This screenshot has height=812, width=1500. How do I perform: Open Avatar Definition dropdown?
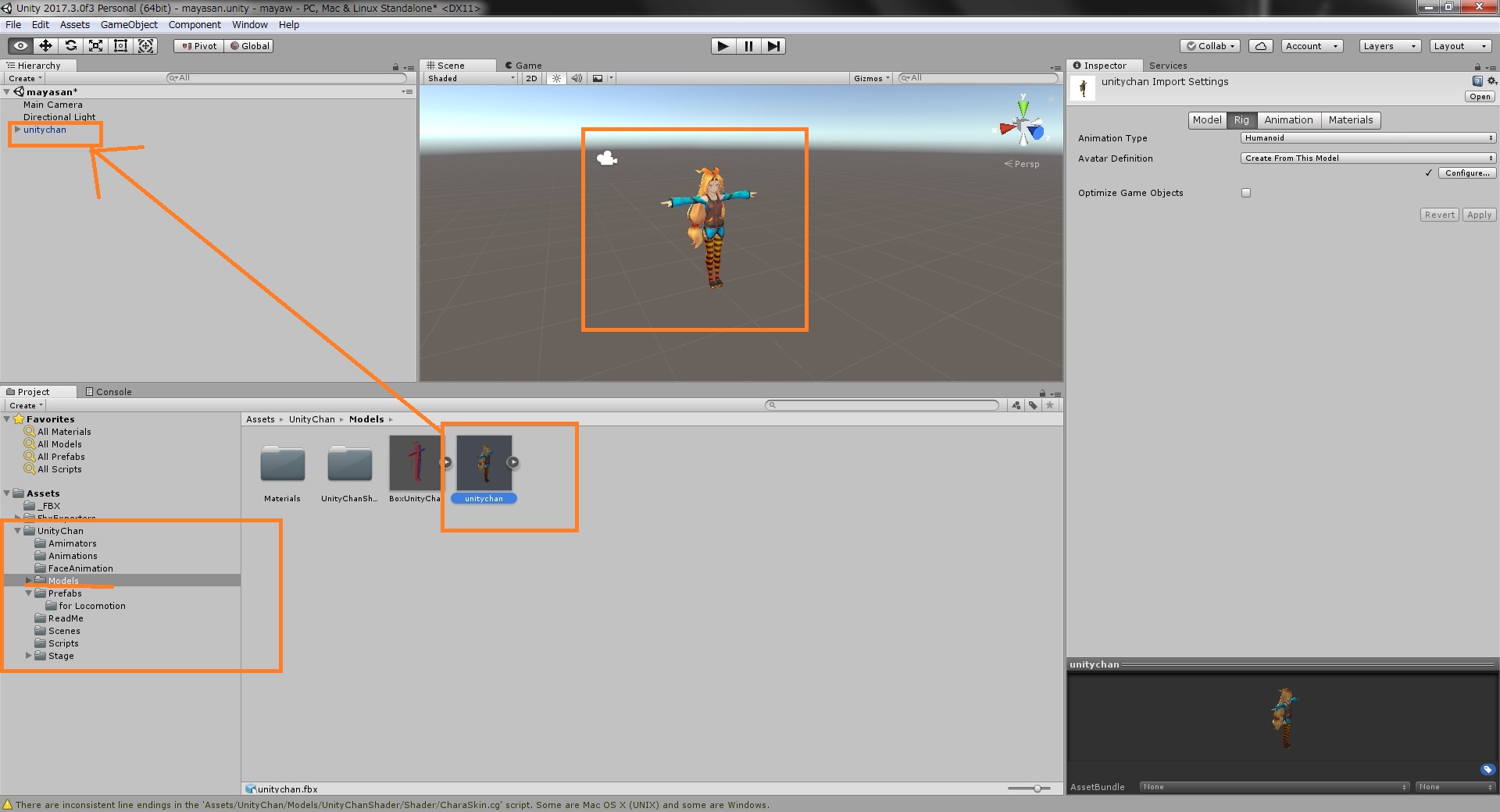click(x=1368, y=158)
